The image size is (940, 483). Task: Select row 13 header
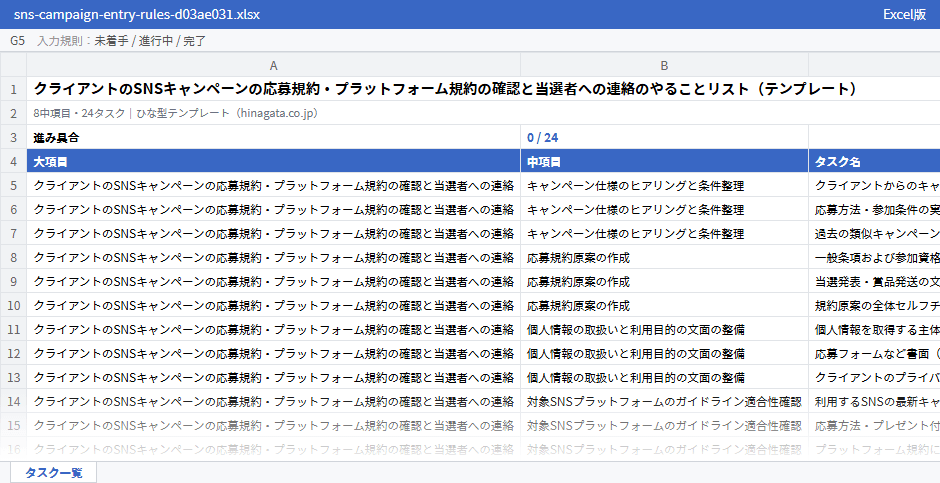pos(13,377)
